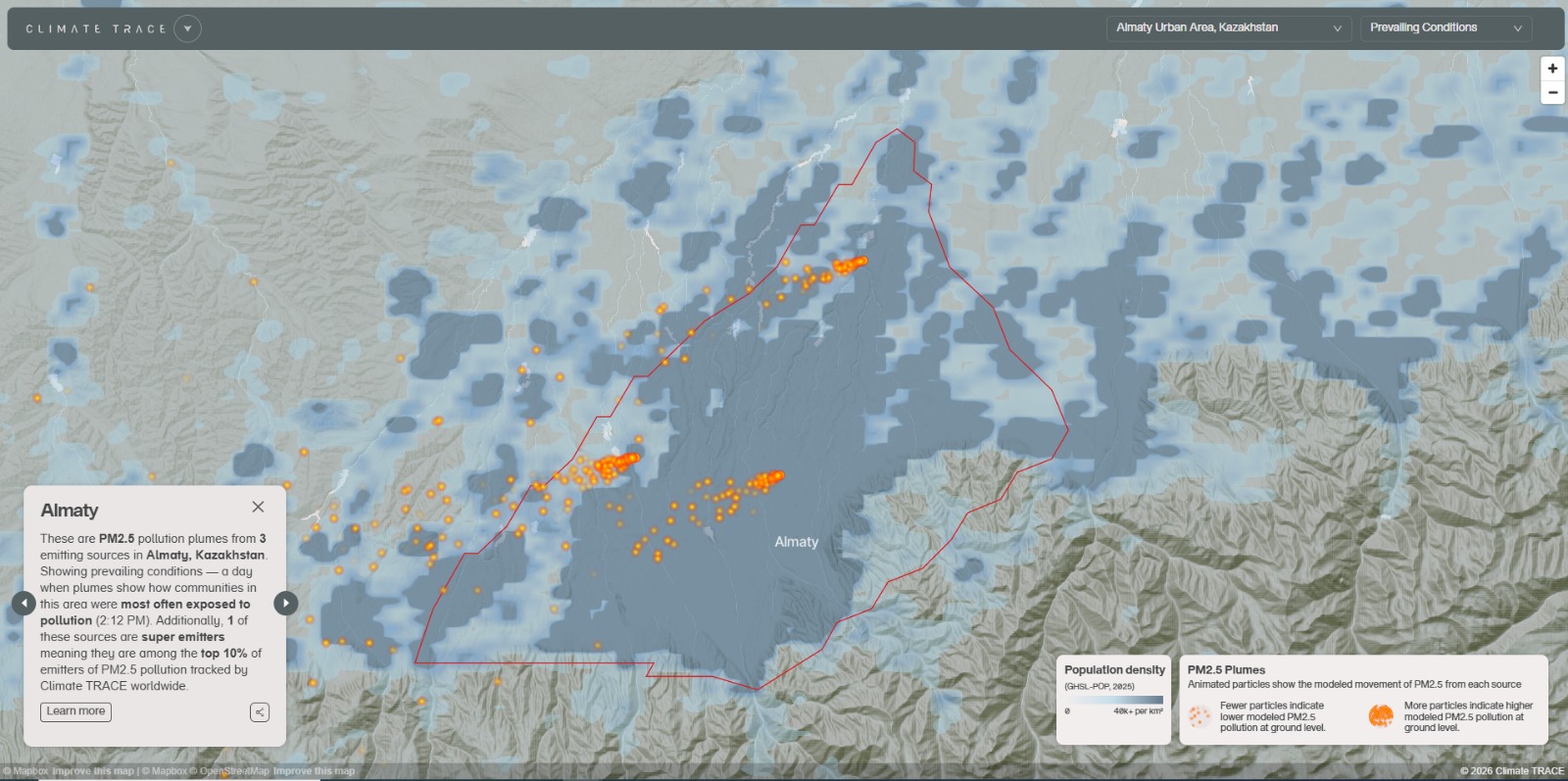Click the PM2.5 Plumes legend title
This screenshot has height=781, width=1568.
tap(1226, 670)
